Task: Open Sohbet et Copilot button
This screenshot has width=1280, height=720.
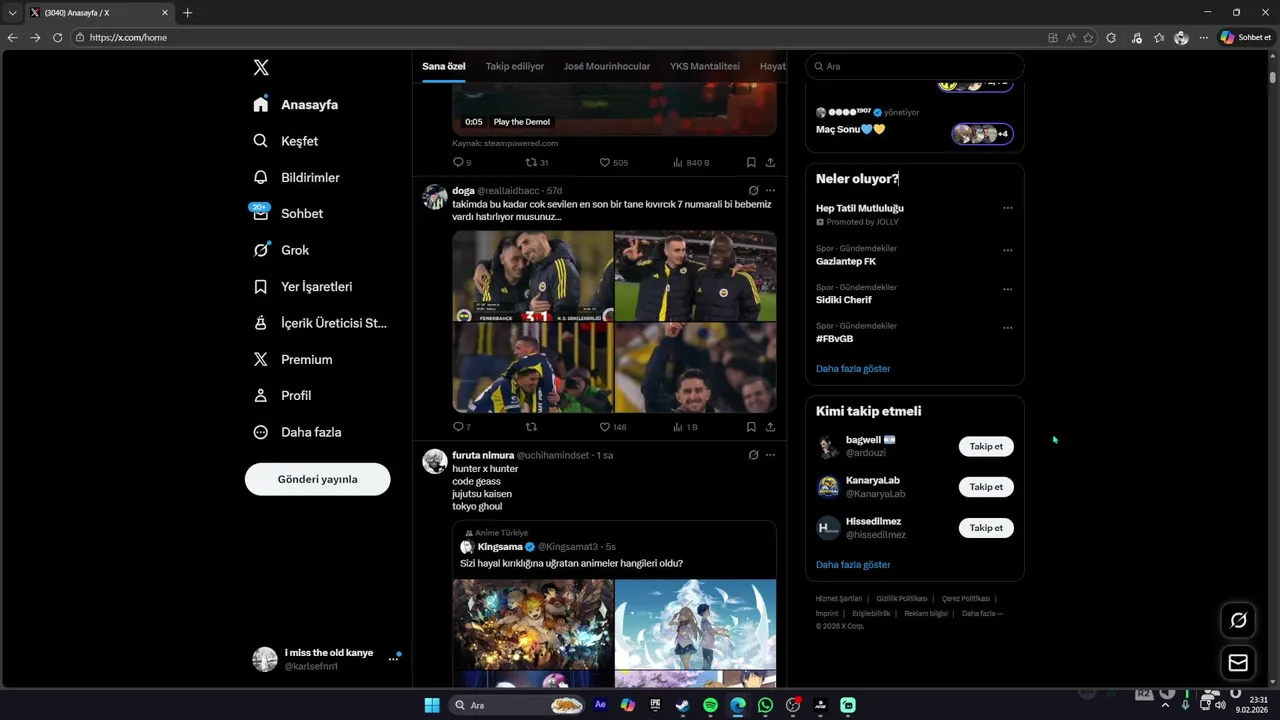Action: [x=1246, y=37]
